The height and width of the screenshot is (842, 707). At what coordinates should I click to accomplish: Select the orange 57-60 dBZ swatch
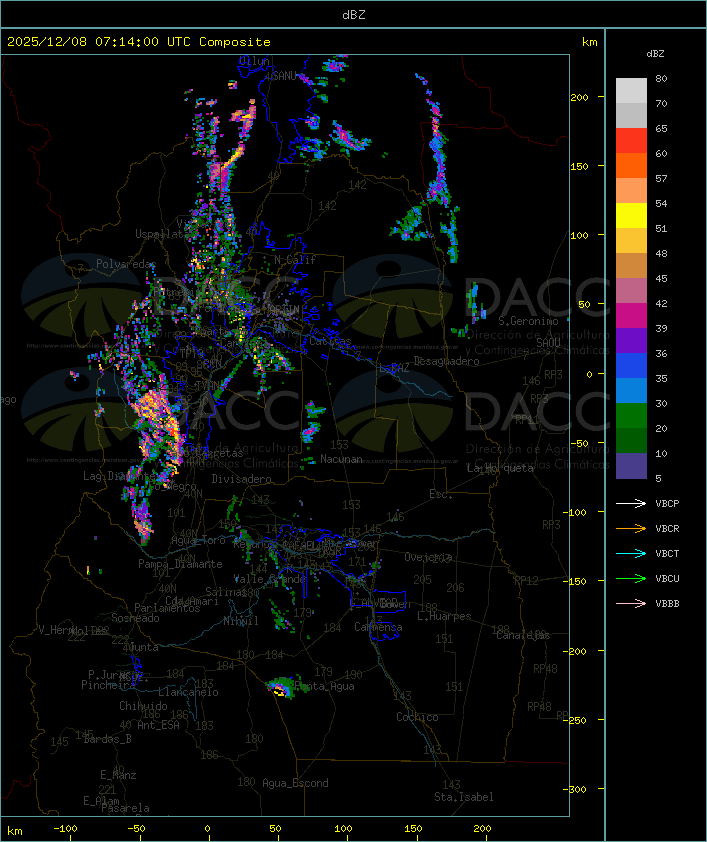(631, 166)
